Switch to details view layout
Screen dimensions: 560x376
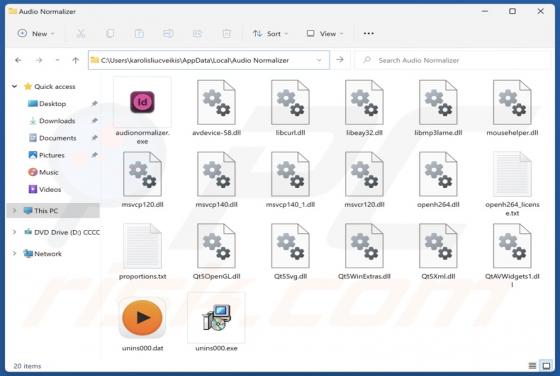(532, 366)
